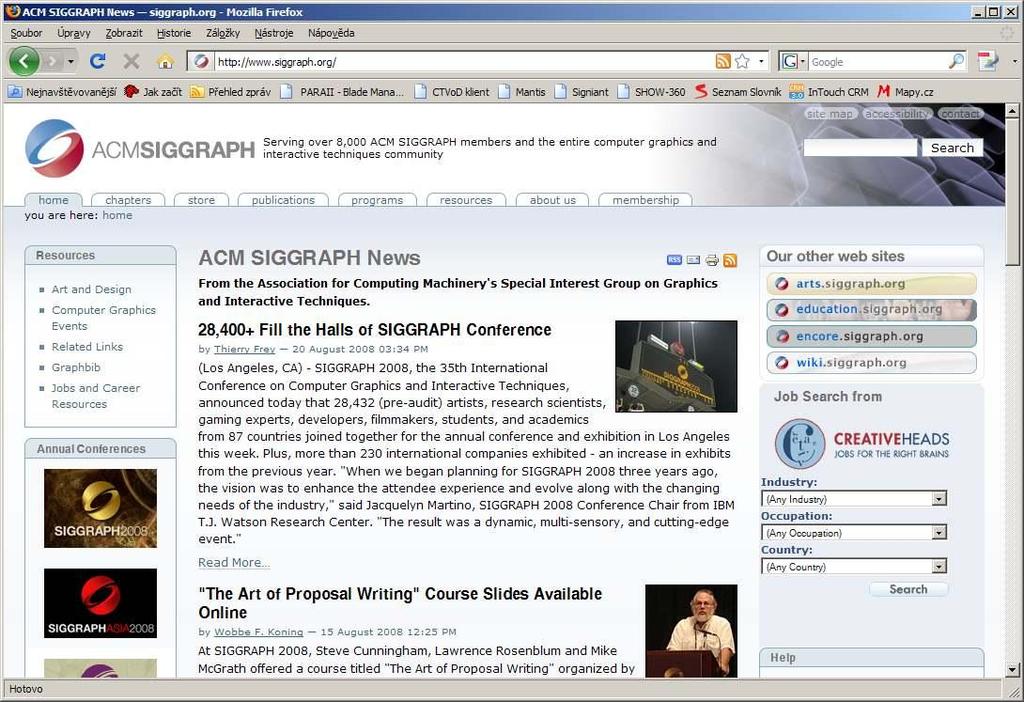Click the site search input field
Screen dimensions: 1024x702
point(860,148)
